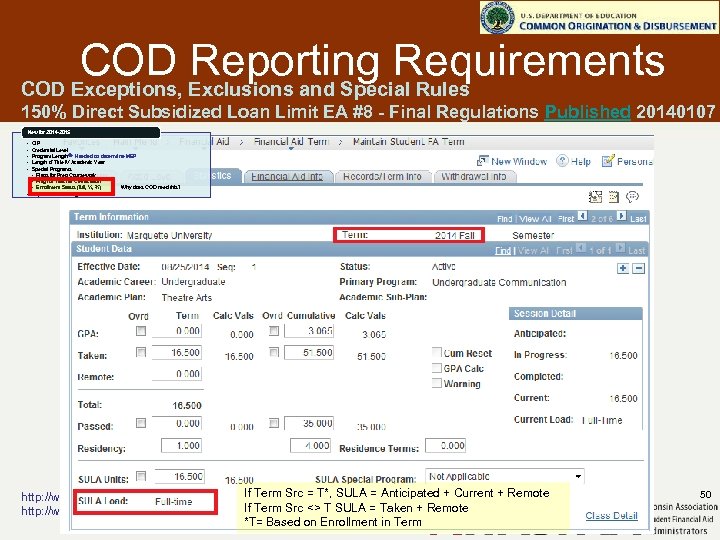The height and width of the screenshot is (540, 720).
Task: Toggle the Passed Cumulative override checkbox
Action: coord(274,423)
